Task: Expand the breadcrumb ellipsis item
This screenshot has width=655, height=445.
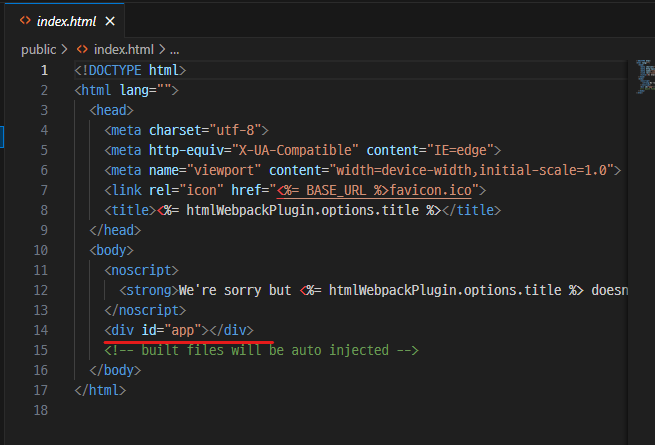Action: coord(175,50)
